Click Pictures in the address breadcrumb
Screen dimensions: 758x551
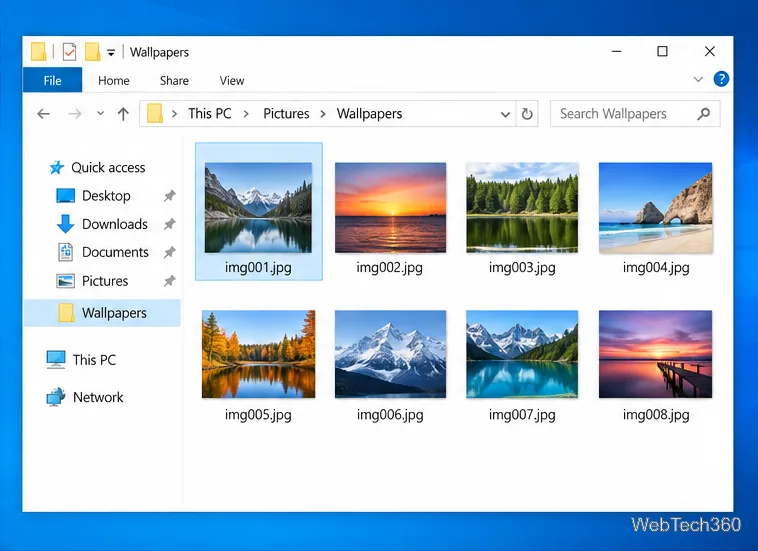pos(286,114)
